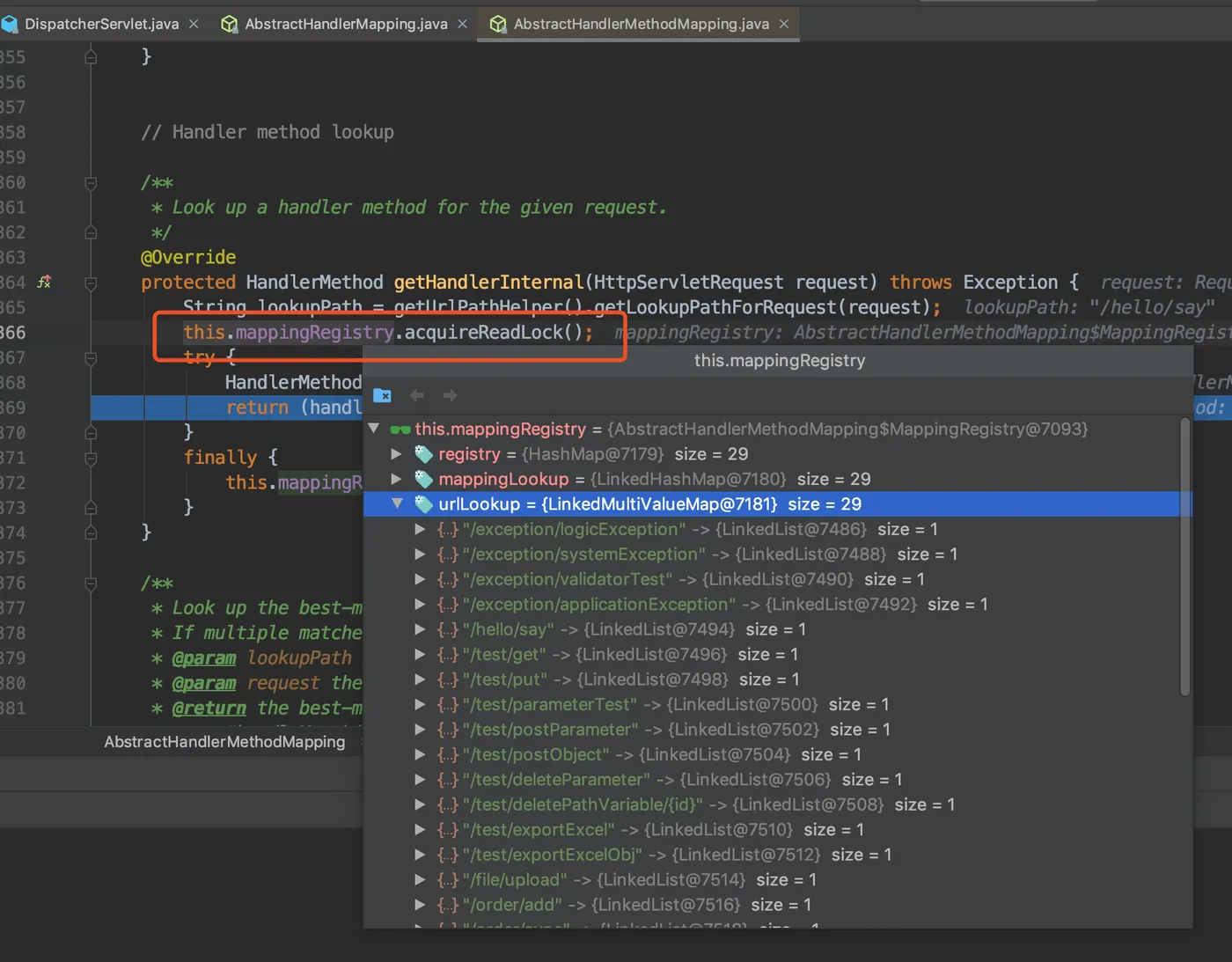Click the entry icon beside "/order/add"
The image size is (1232, 962).
(x=448, y=905)
